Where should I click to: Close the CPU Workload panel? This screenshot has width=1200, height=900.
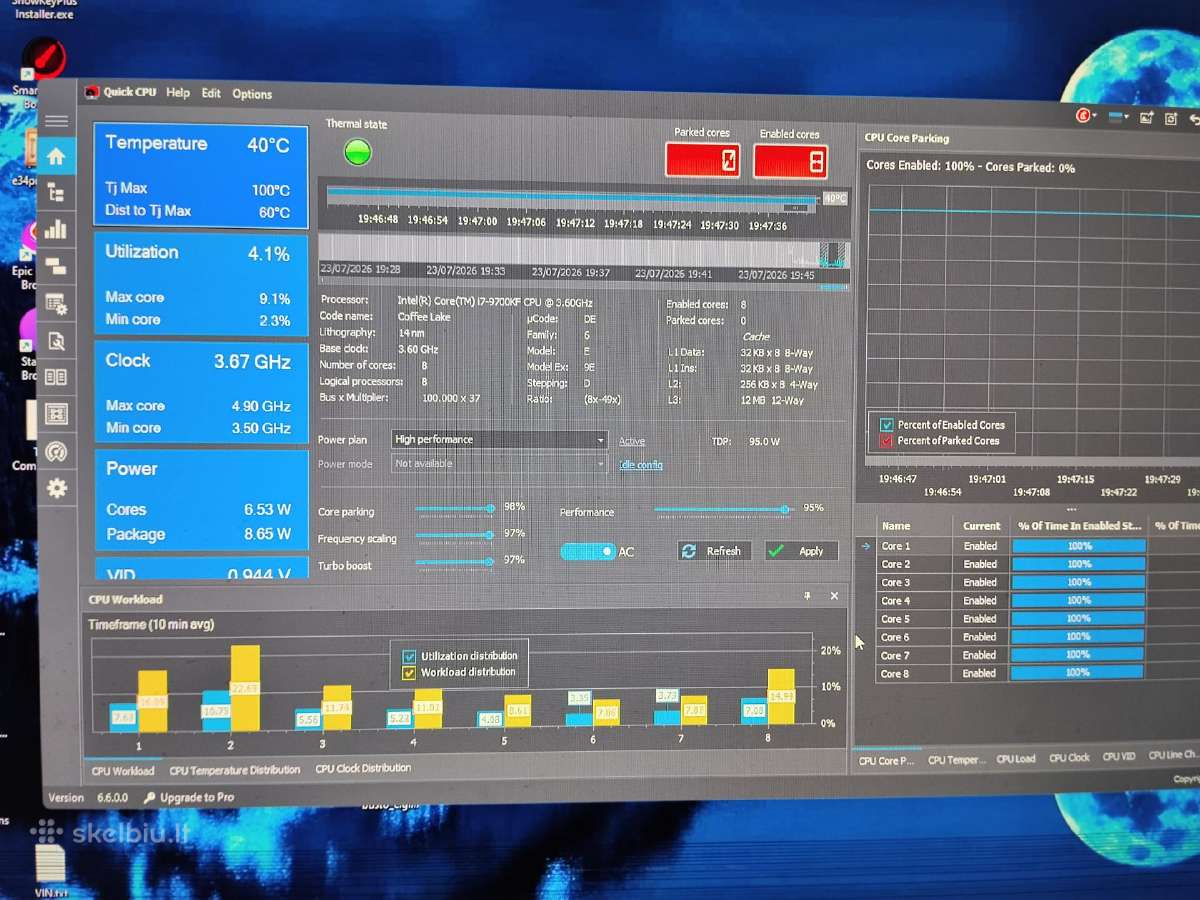point(834,595)
